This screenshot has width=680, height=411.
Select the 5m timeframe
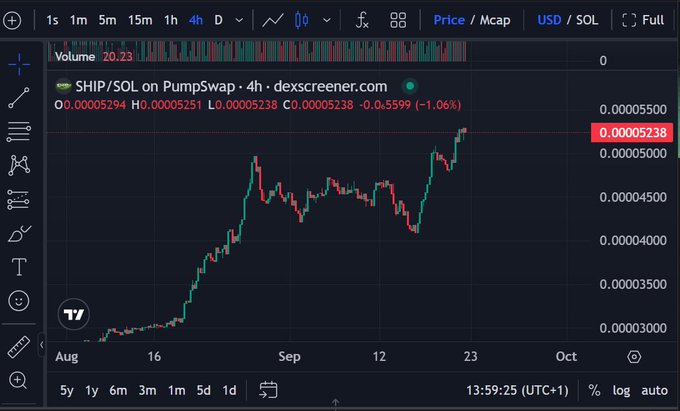click(107, 20)
